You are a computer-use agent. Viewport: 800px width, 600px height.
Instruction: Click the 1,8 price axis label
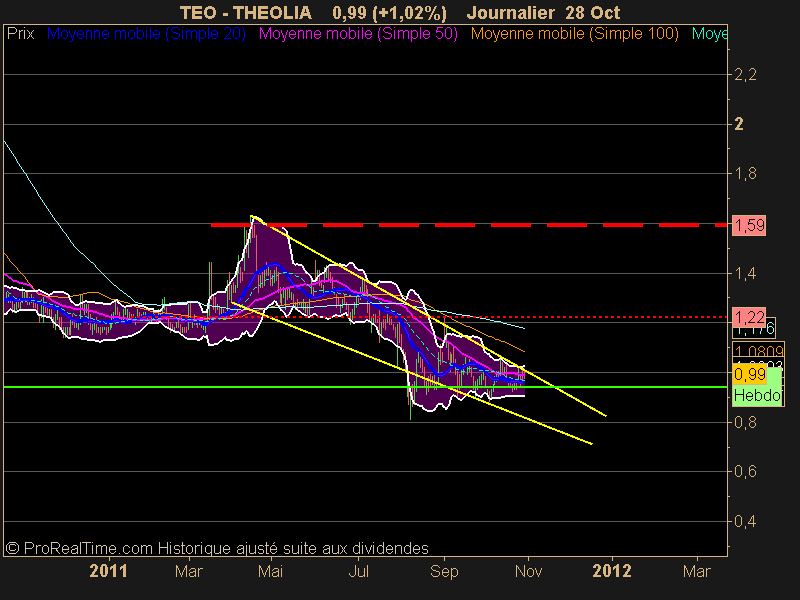(x=745, y=174)
